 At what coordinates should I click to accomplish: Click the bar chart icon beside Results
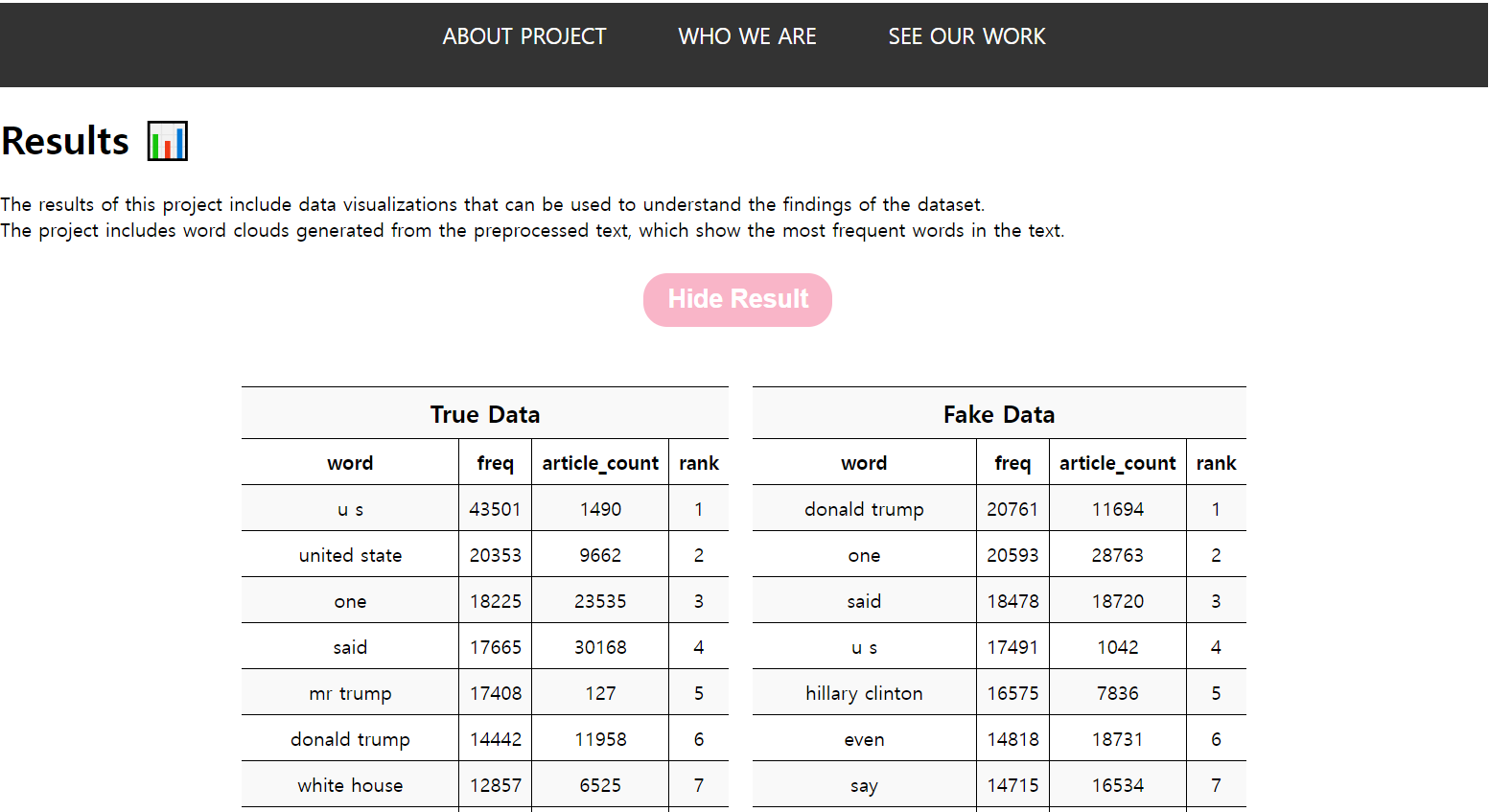click(x=168, y=141)
